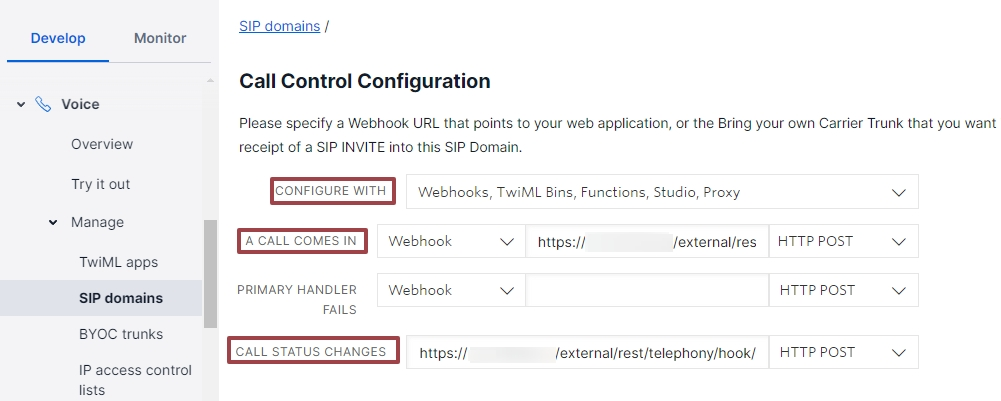Change Call Status Changes HTTP POST method
The width and height of the screenshot is (1001, 401).
point(843,352)
